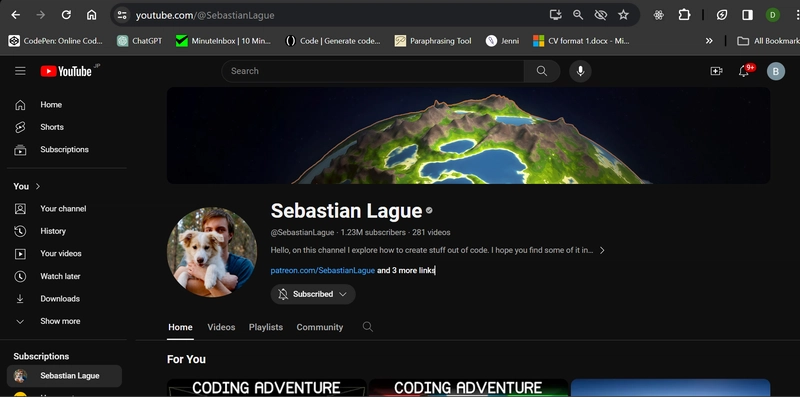Viewport: 800px width, 397px height.
Task: Click the microphone voice search icon
Action: coord(580,71)
